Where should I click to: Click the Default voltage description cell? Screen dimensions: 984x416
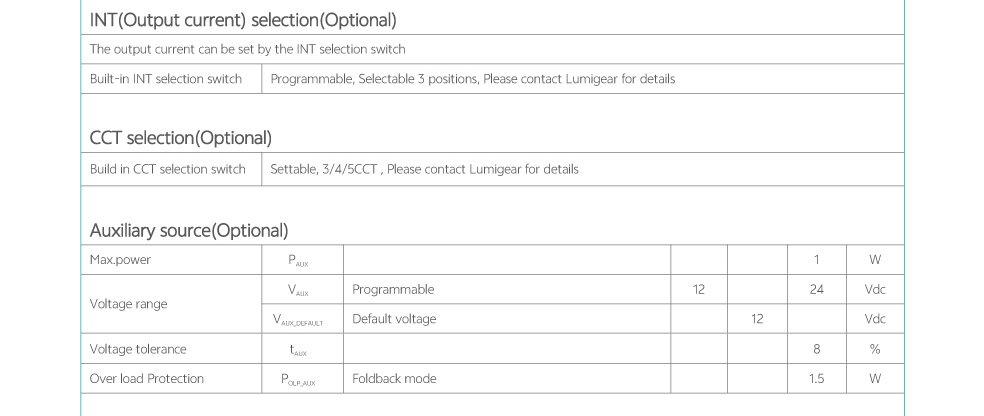(395, 319)
